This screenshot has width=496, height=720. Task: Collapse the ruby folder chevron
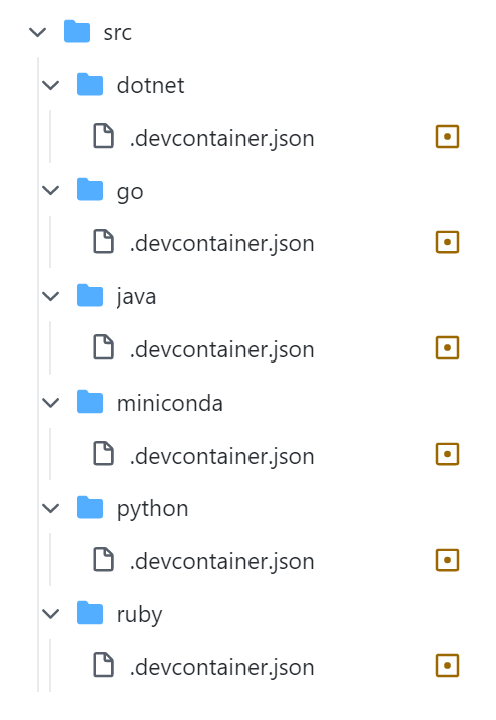(51, 614)
